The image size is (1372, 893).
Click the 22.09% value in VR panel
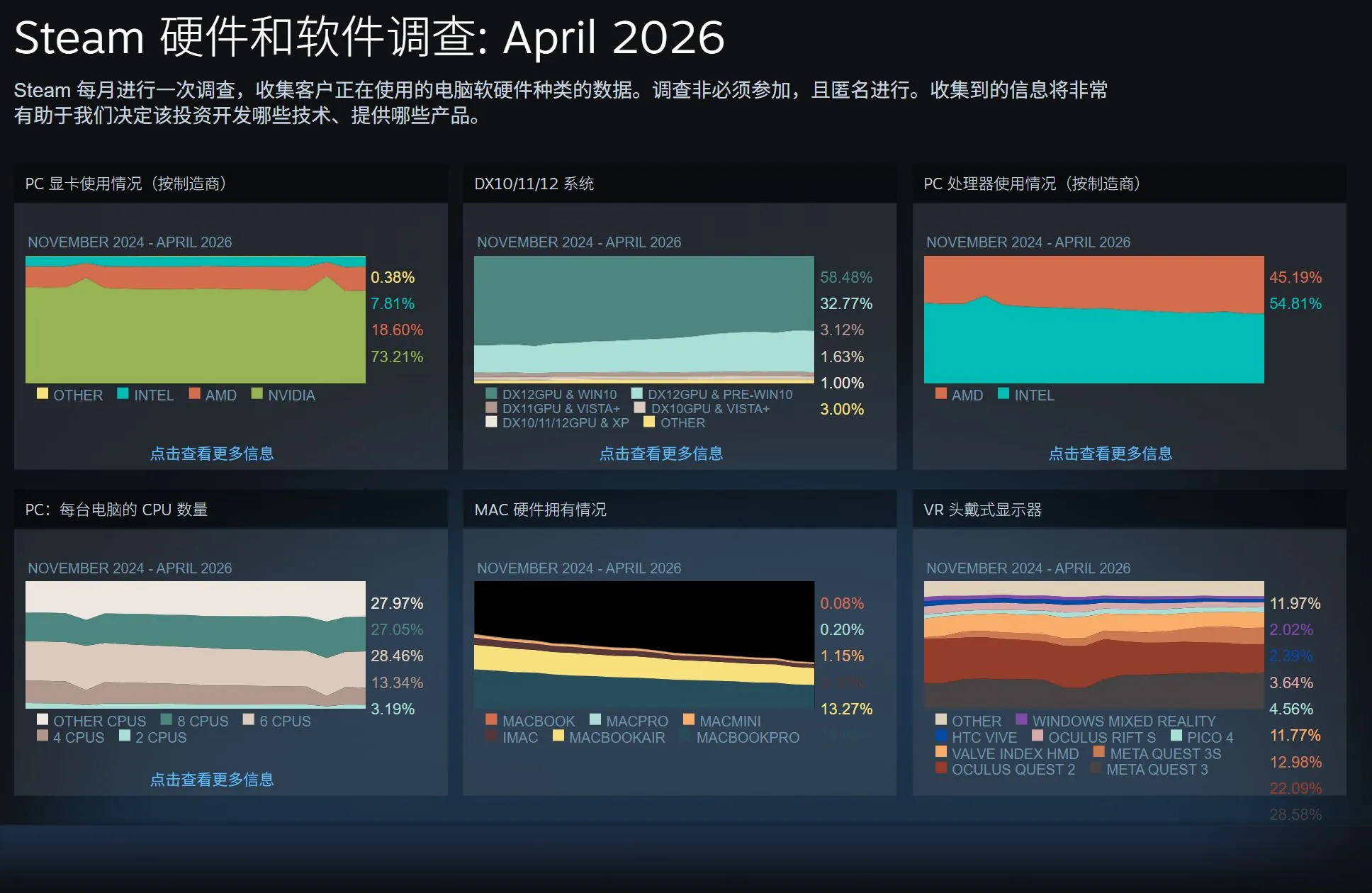(x=1295, y=789)
